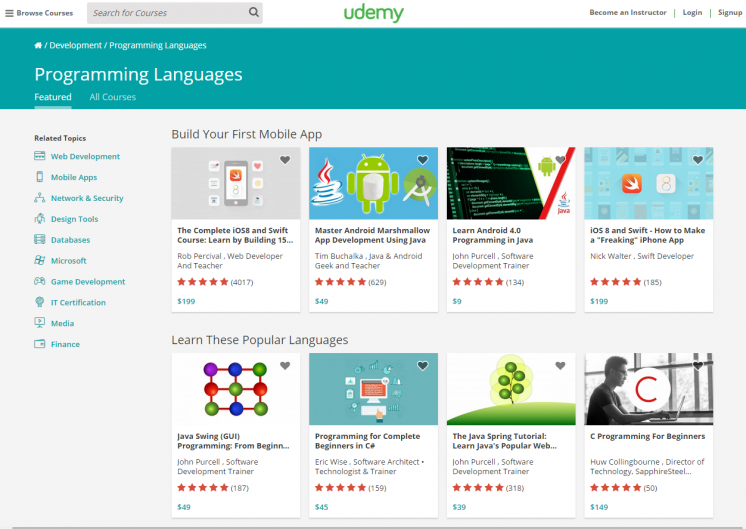Click the Signup link
The width and height of the screenshot is (746, 529).
point(730,12)
